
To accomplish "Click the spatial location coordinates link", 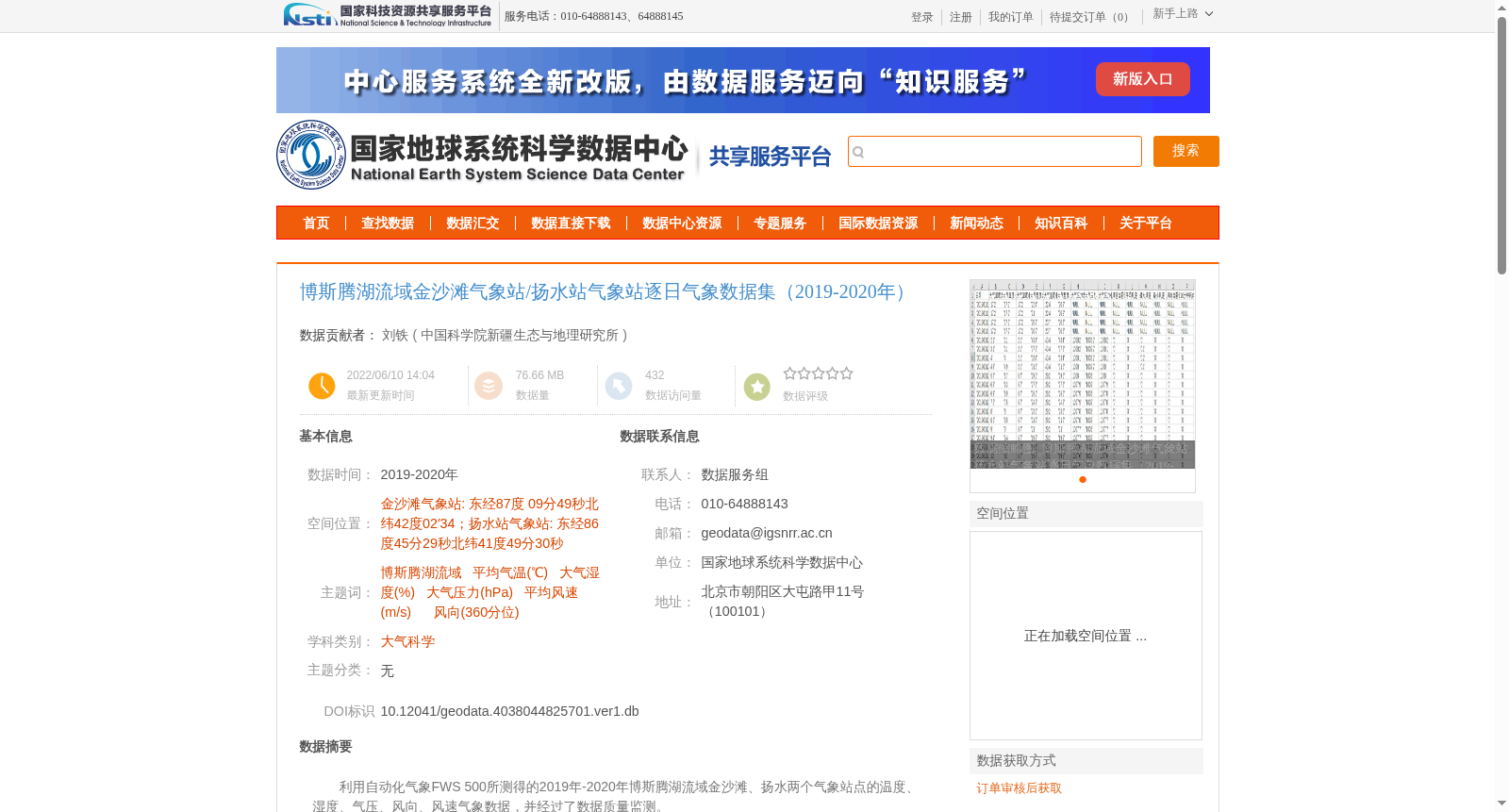I will point(489,523).
